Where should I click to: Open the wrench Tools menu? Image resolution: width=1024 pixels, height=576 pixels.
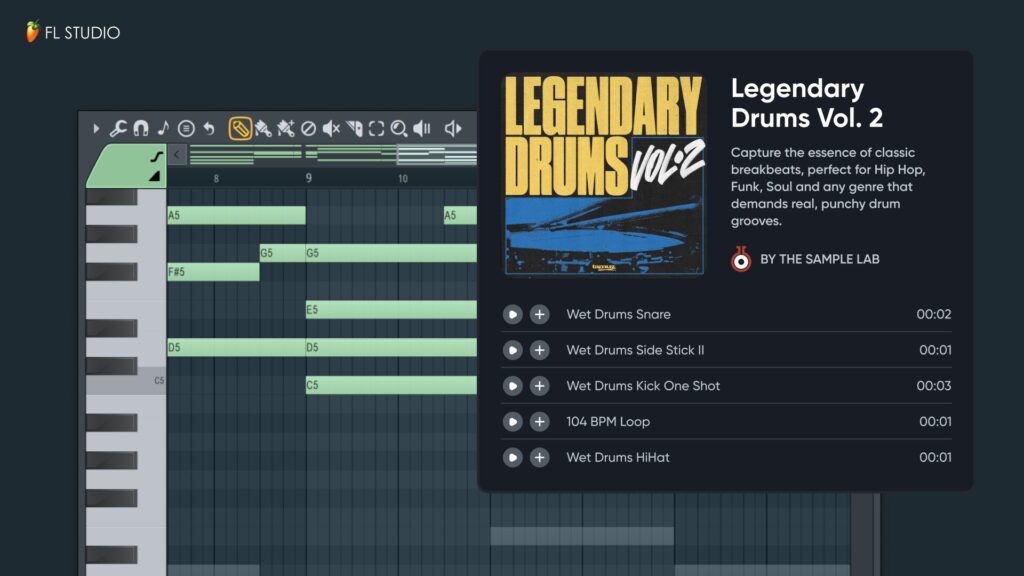[118, 129]
